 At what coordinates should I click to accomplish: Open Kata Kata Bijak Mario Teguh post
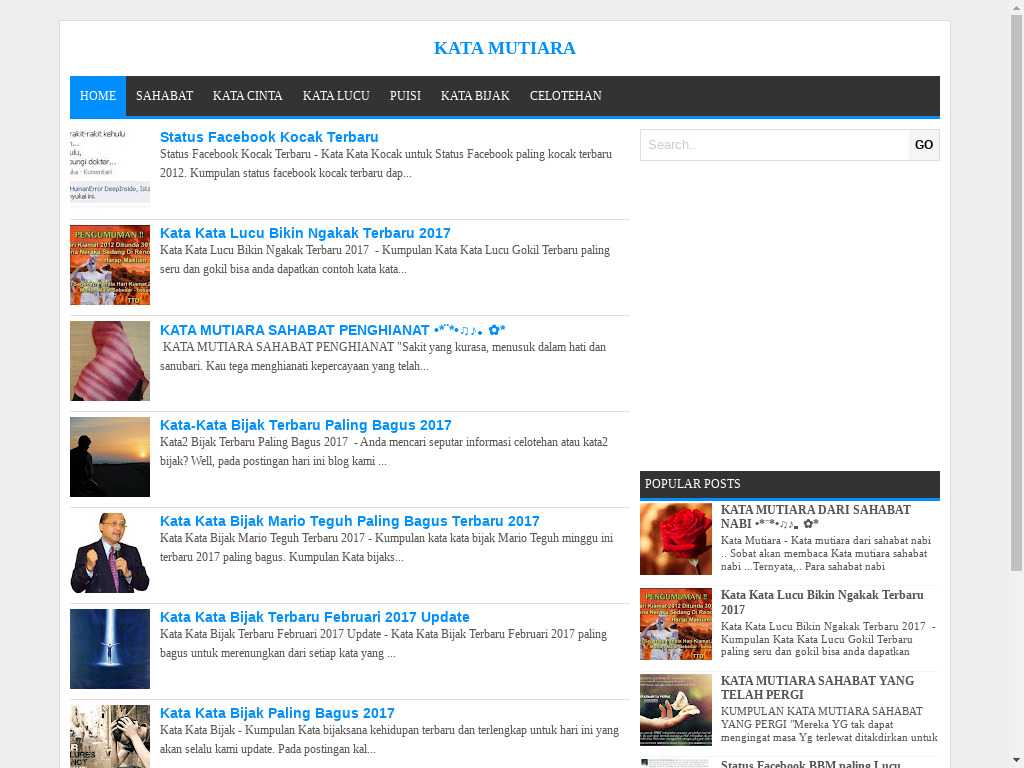tap(349, 521)
